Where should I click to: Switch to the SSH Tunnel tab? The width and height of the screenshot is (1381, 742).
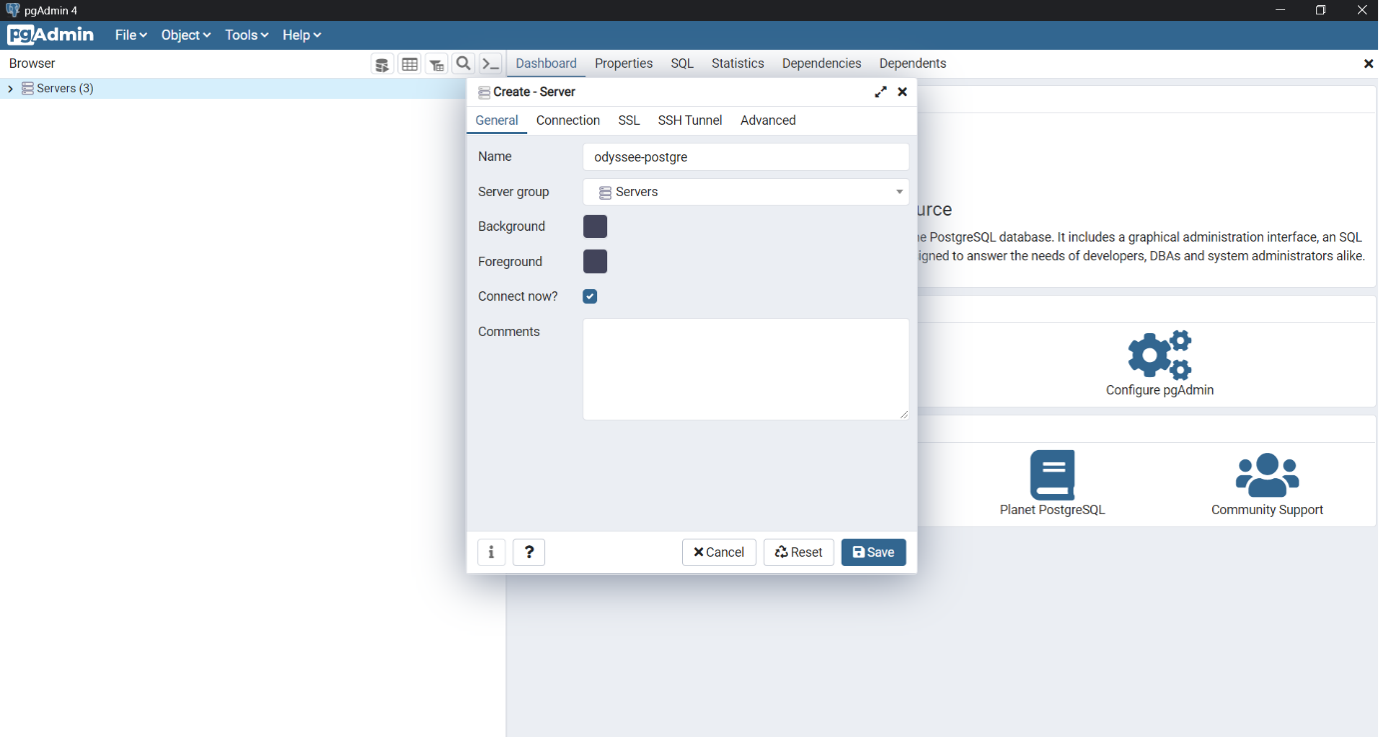coord(690,121)
